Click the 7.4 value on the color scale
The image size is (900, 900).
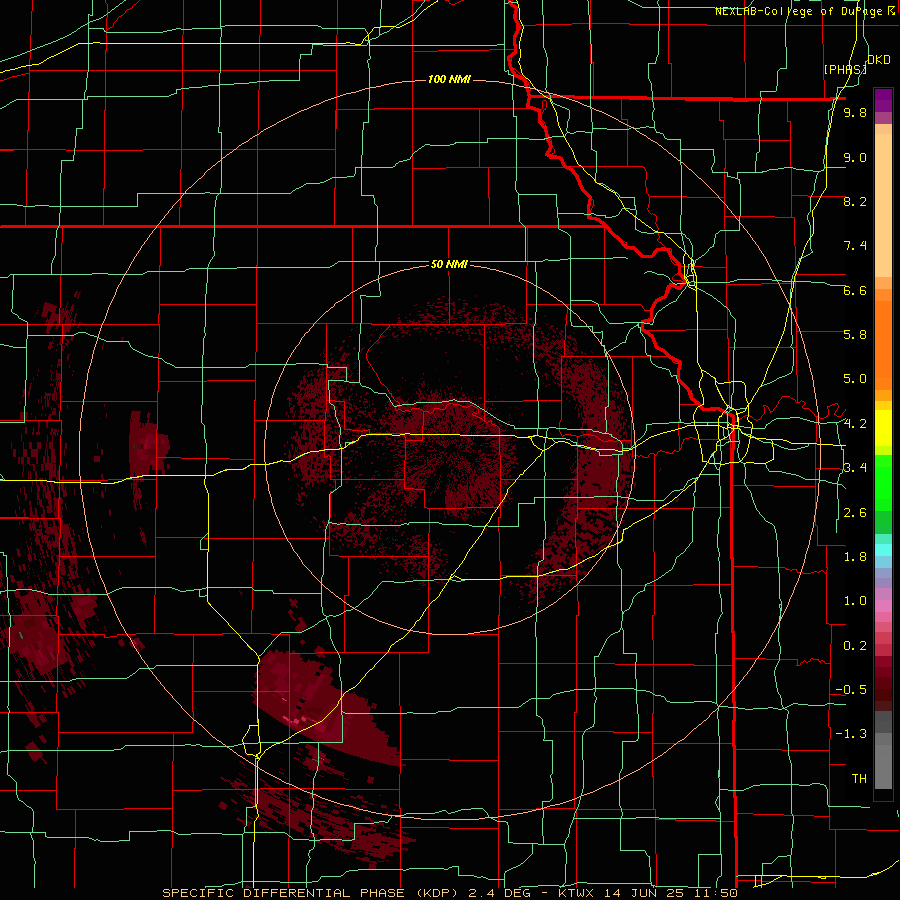[x=855, y=246]
